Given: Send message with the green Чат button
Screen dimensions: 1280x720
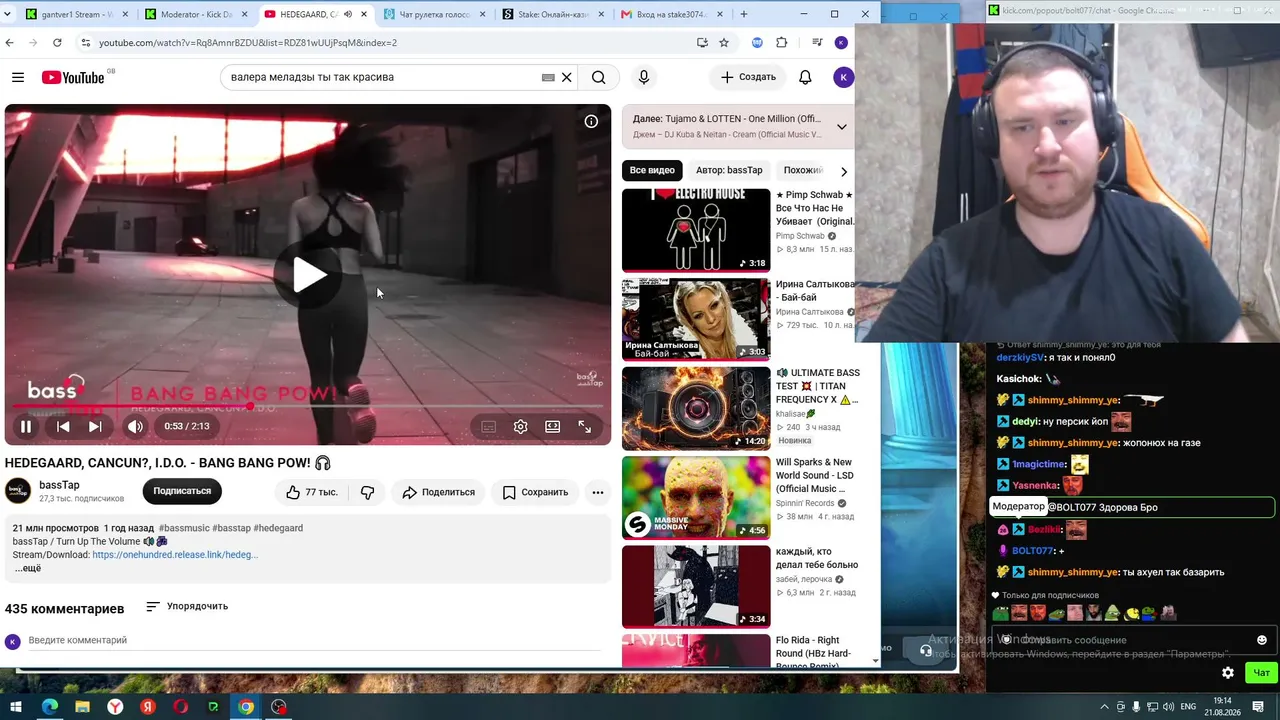Looking at the screenshot, I should (x=1262, y=673).
